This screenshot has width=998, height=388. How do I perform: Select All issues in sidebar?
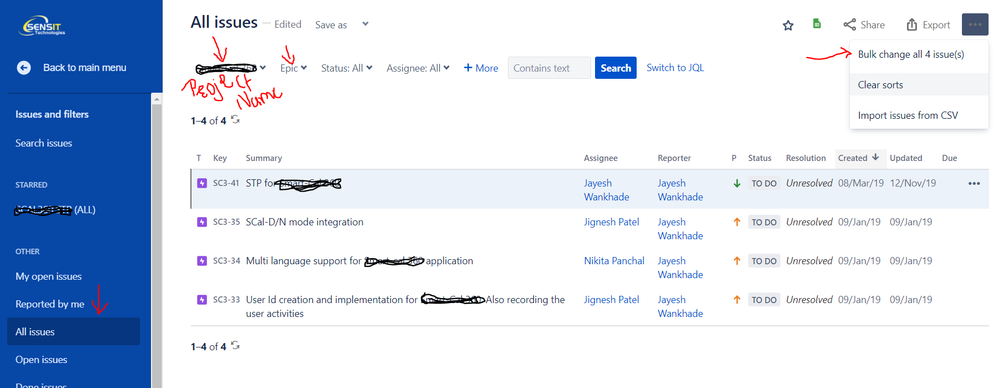pyautogui.click(x=73, y=331)
